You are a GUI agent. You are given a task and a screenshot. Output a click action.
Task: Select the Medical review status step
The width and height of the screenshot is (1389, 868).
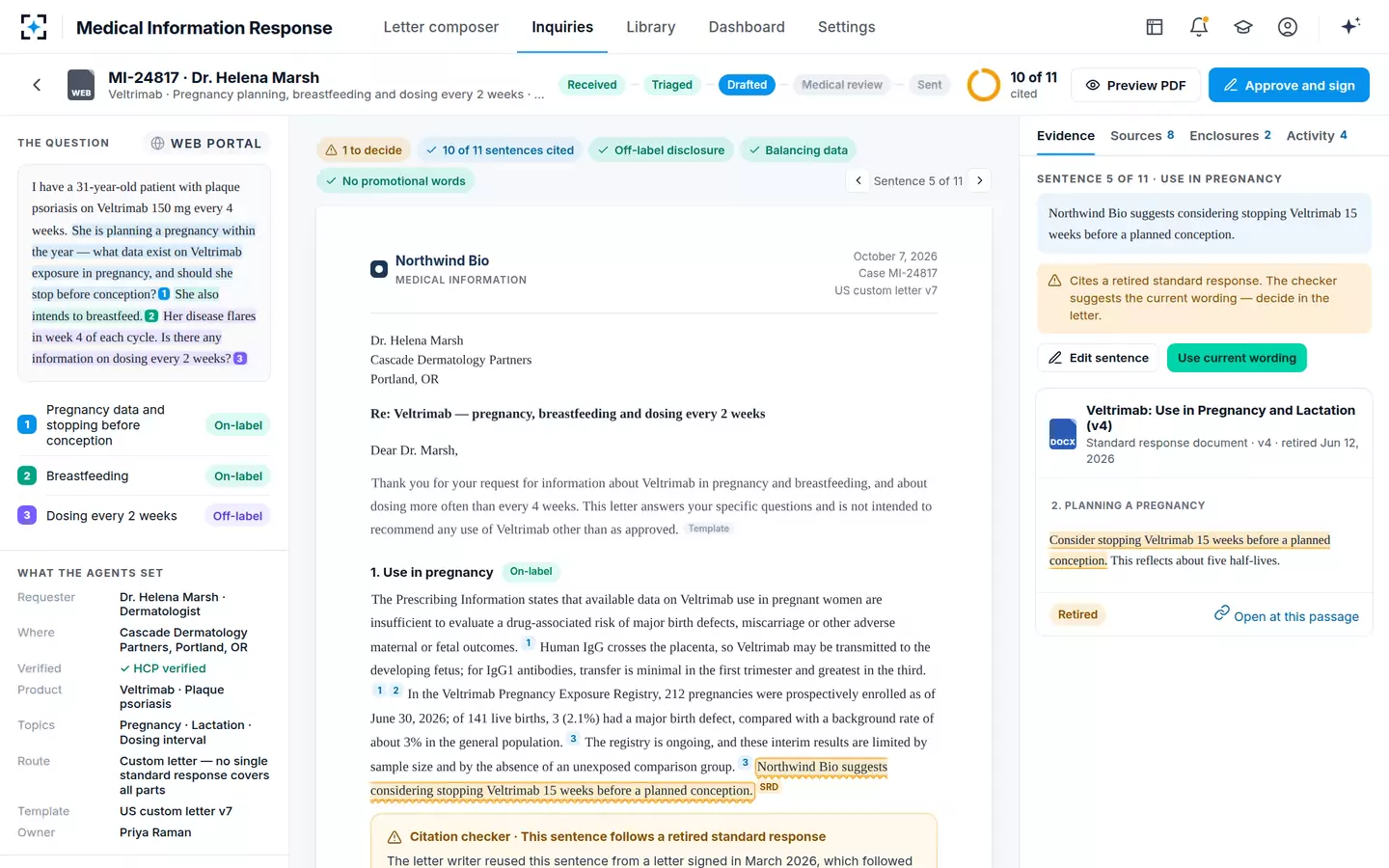[x=842, y=85]
